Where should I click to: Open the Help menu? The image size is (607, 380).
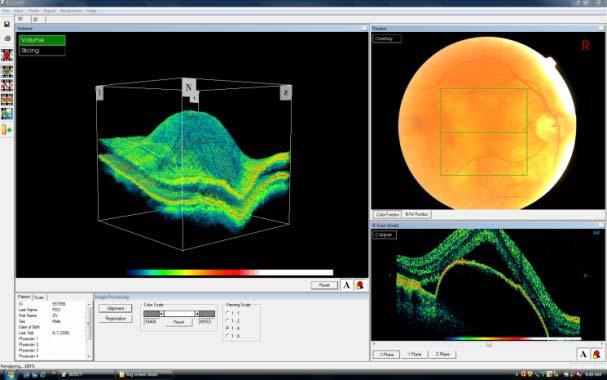91,11
